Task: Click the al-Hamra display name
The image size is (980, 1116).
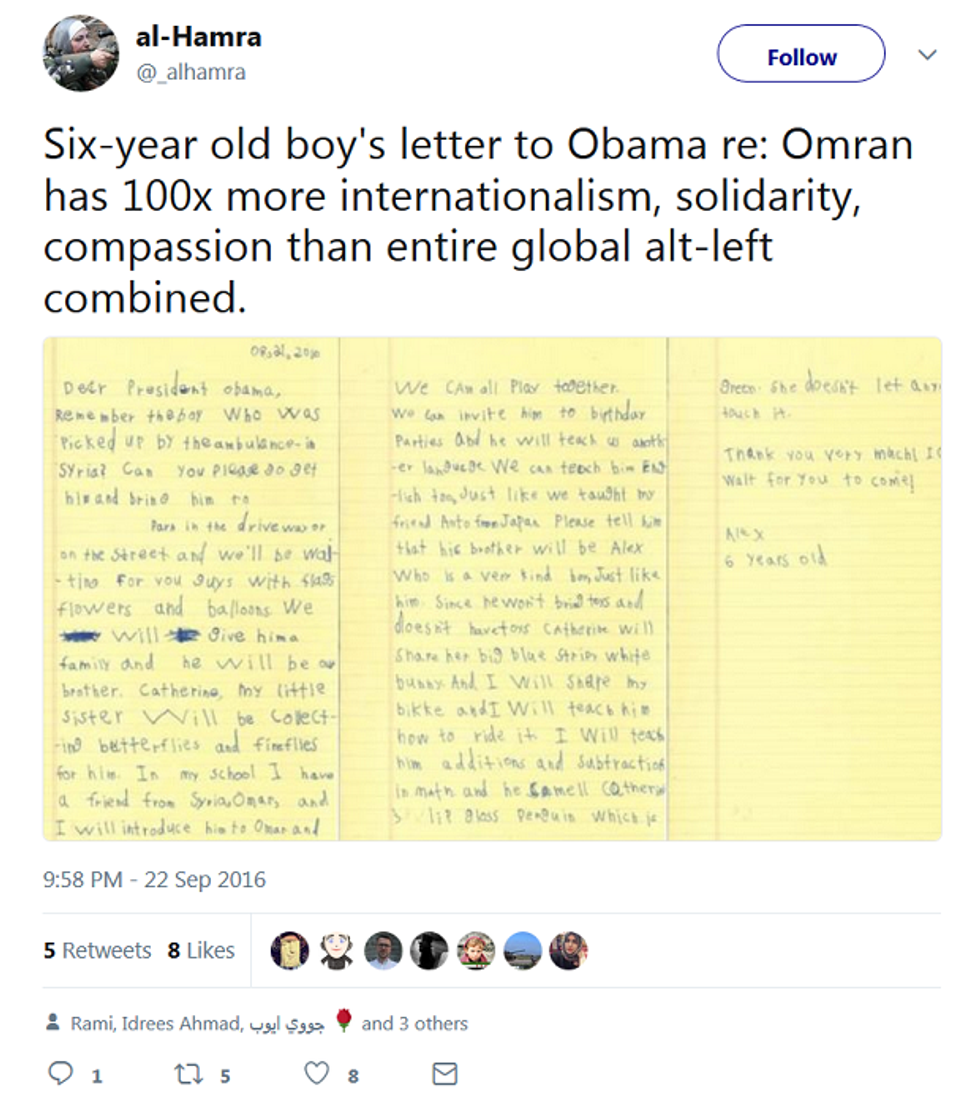Action: (198, 37)
